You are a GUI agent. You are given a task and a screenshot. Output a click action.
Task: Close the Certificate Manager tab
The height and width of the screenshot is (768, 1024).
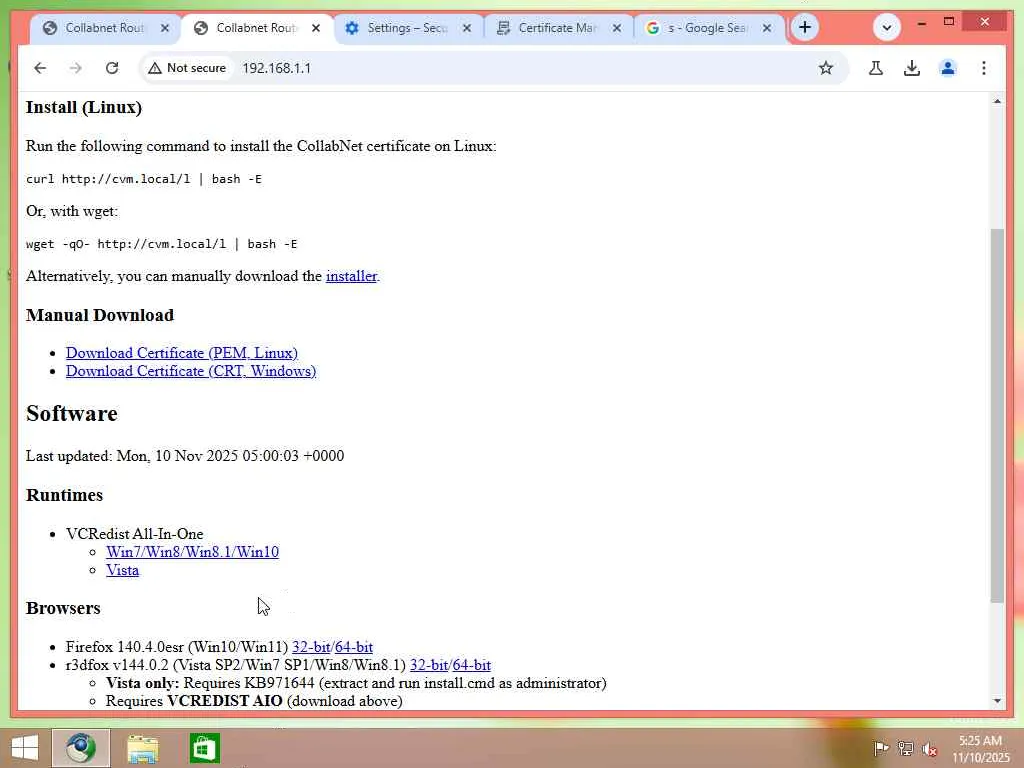click(616, 28)
